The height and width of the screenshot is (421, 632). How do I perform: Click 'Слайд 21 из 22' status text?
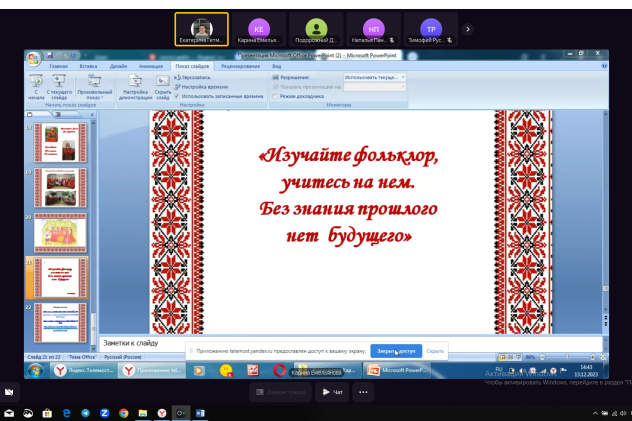44,357
